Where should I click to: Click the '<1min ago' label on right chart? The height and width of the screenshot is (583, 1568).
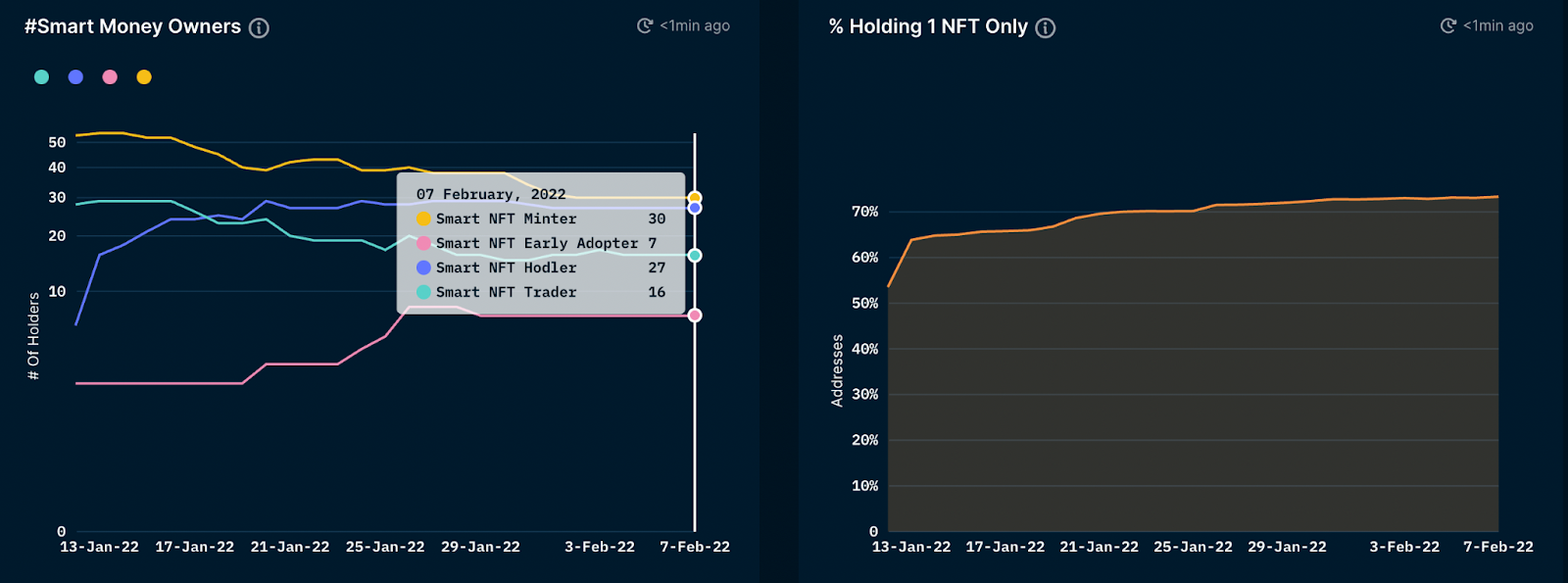click(x=1498, y=25)
